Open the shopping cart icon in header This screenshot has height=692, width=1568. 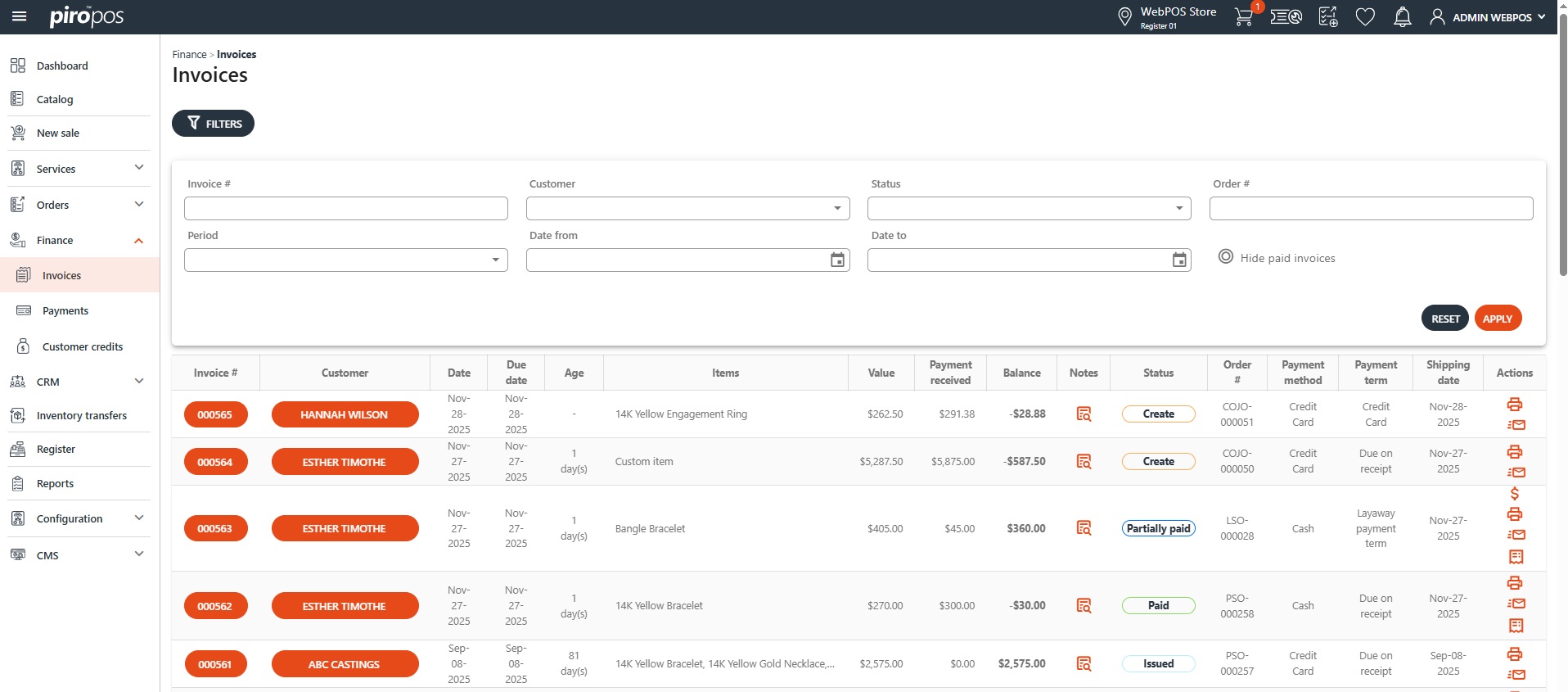[x=1243, y=17]
